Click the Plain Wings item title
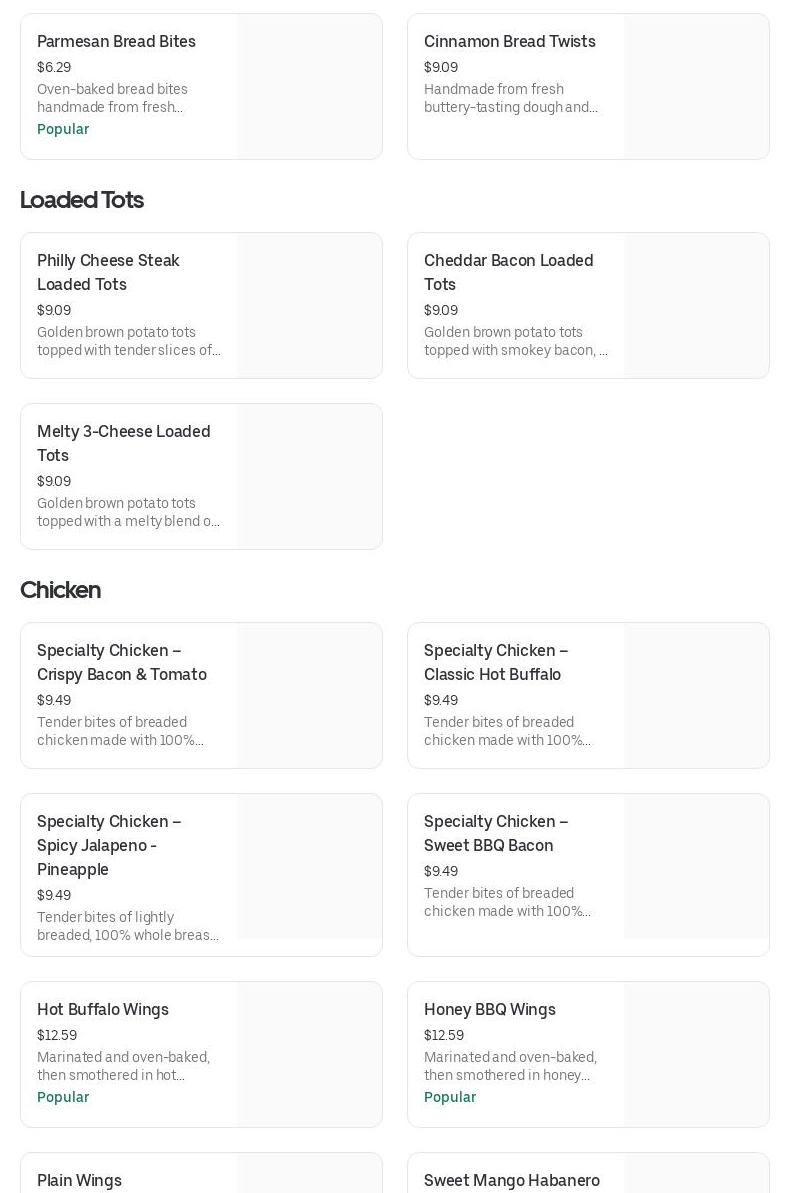Image resolution: width=804 pixels, height=1193 pixels. 79,1181
